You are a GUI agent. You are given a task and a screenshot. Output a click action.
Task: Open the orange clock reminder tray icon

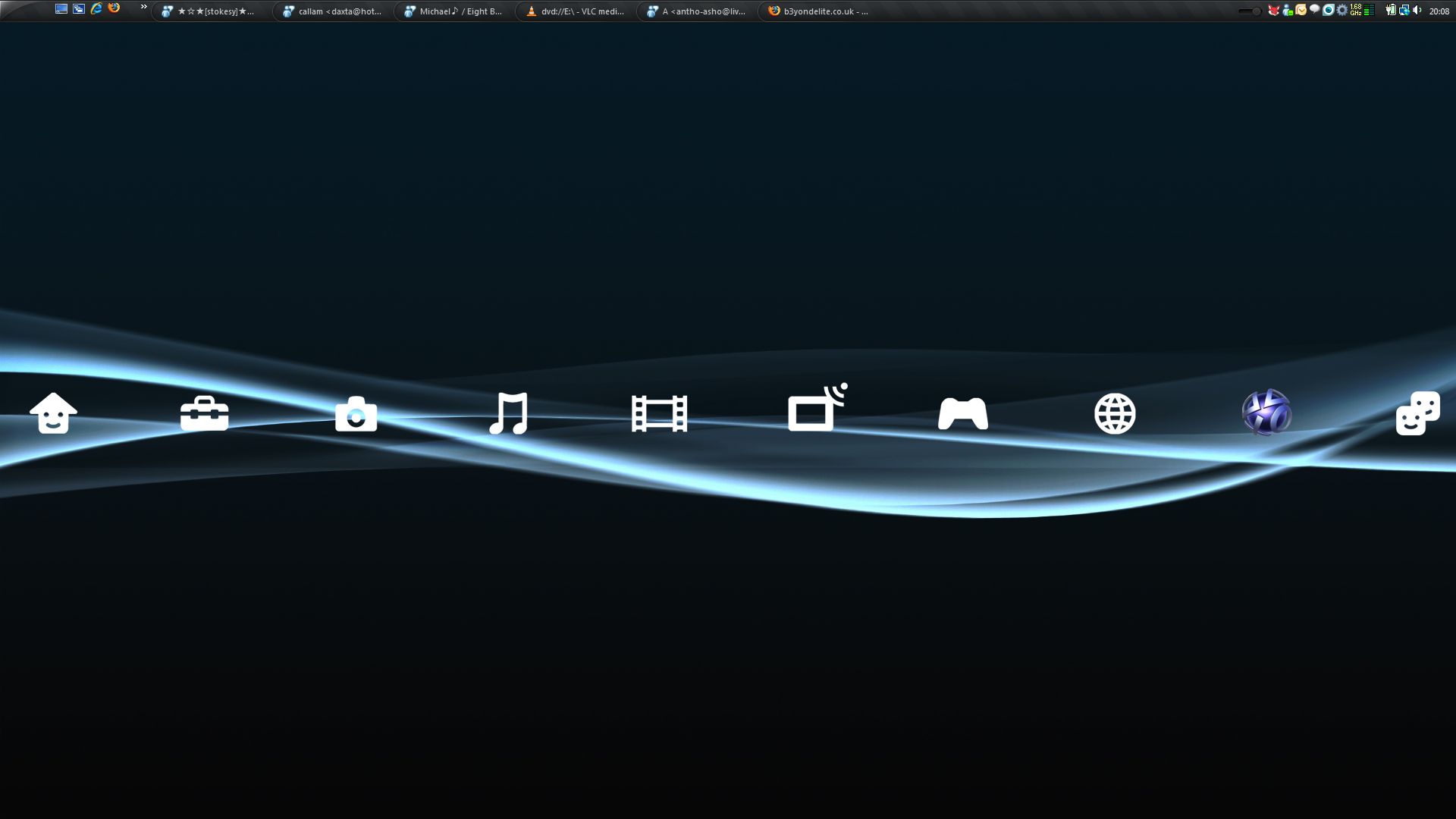tap(1301, 11)
